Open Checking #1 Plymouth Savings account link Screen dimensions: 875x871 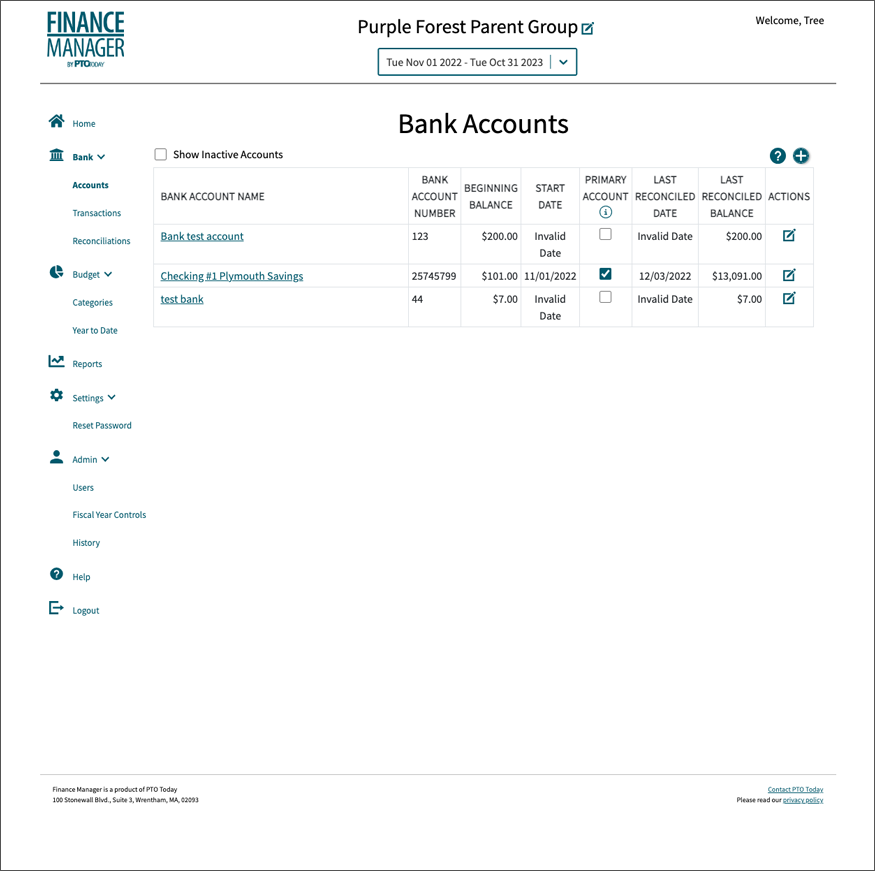(x=232, y=276)
